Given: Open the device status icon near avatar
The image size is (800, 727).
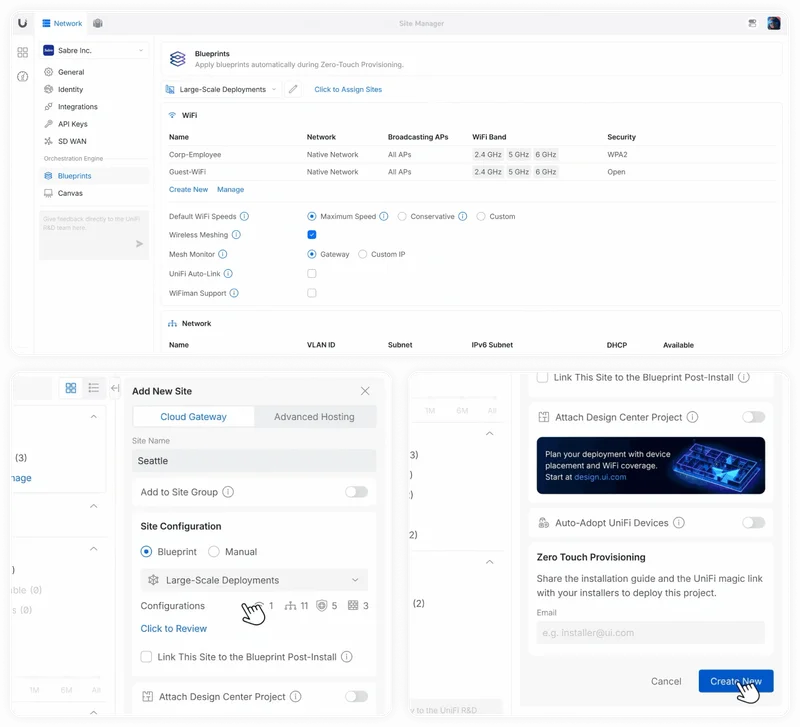Looking at the screenshot, I should [x=752, y=23].
